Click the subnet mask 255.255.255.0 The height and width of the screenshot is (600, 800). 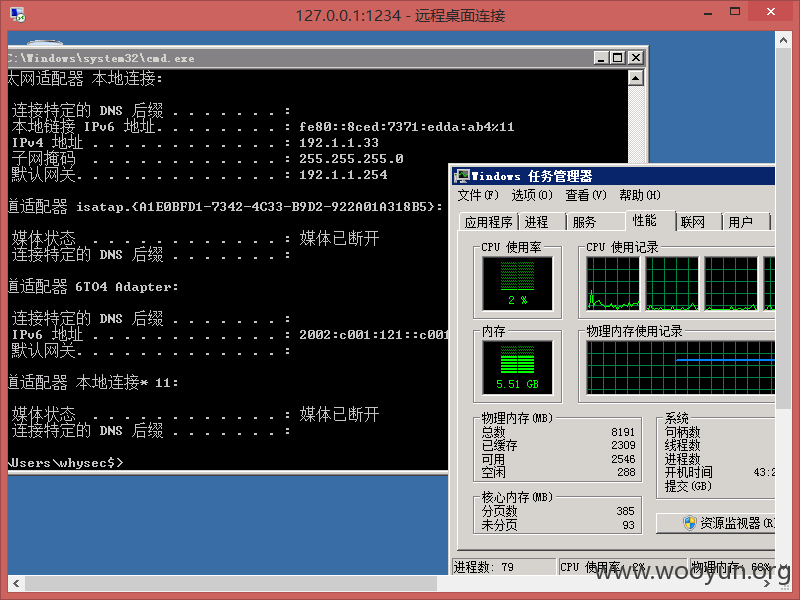(x=351, y=159)
